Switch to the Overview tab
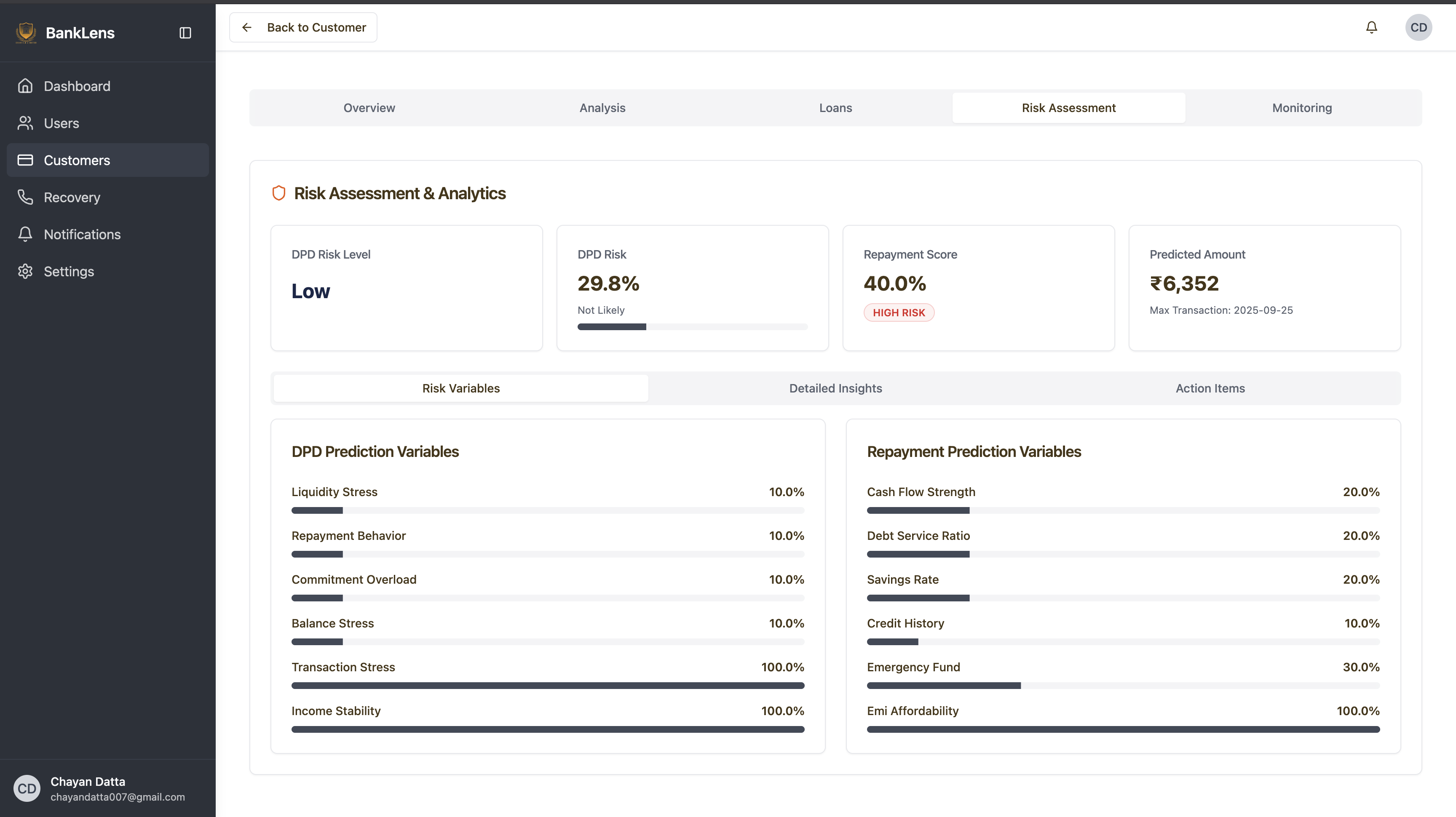This screenshot has width=1456, height=817. click(x=369, y=108)
